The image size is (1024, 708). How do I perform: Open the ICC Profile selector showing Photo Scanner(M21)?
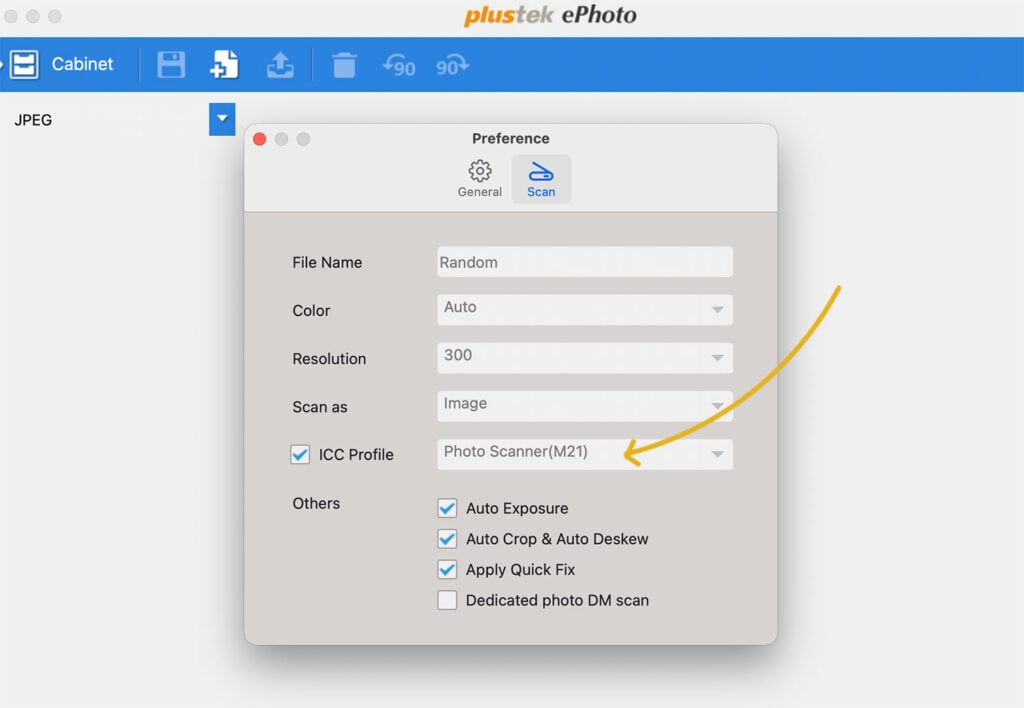click(x=584, y=454)
